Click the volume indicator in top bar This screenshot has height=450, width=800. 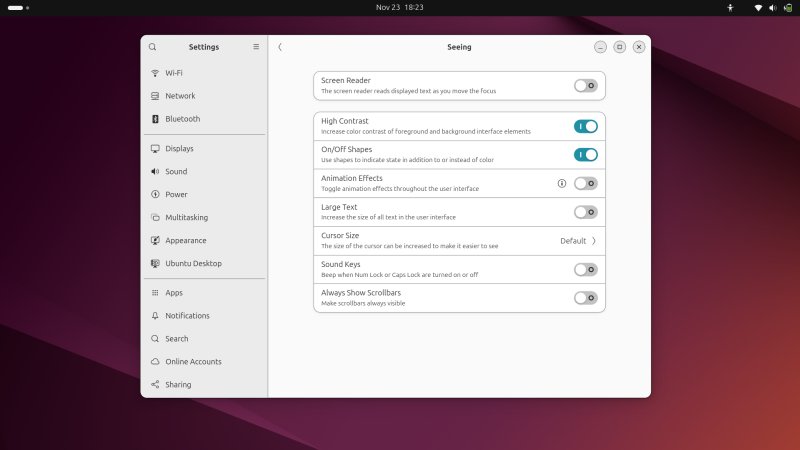[773, 8]
